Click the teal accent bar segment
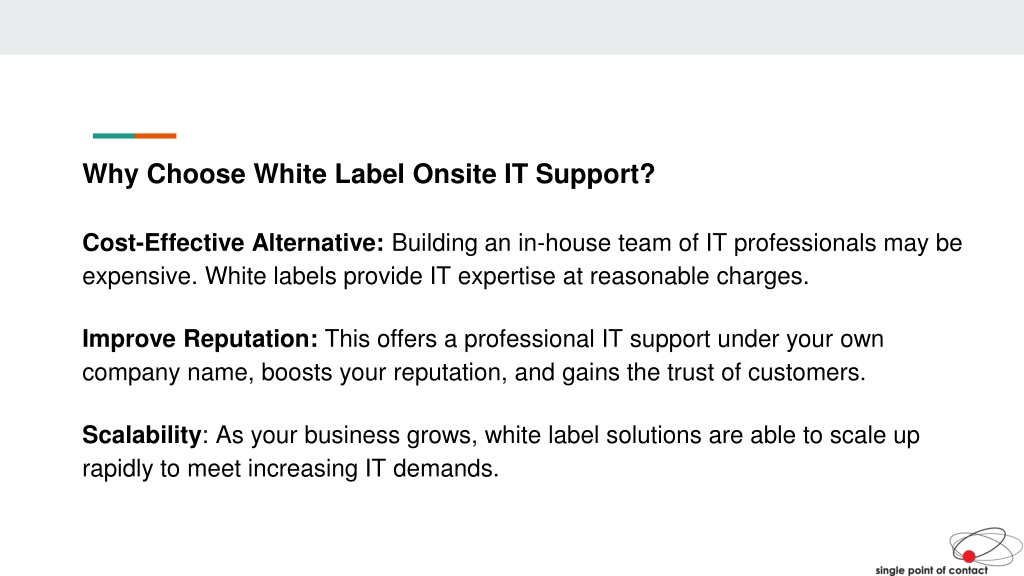Viewport: 1024px width, 576px height. coord(114,136)
